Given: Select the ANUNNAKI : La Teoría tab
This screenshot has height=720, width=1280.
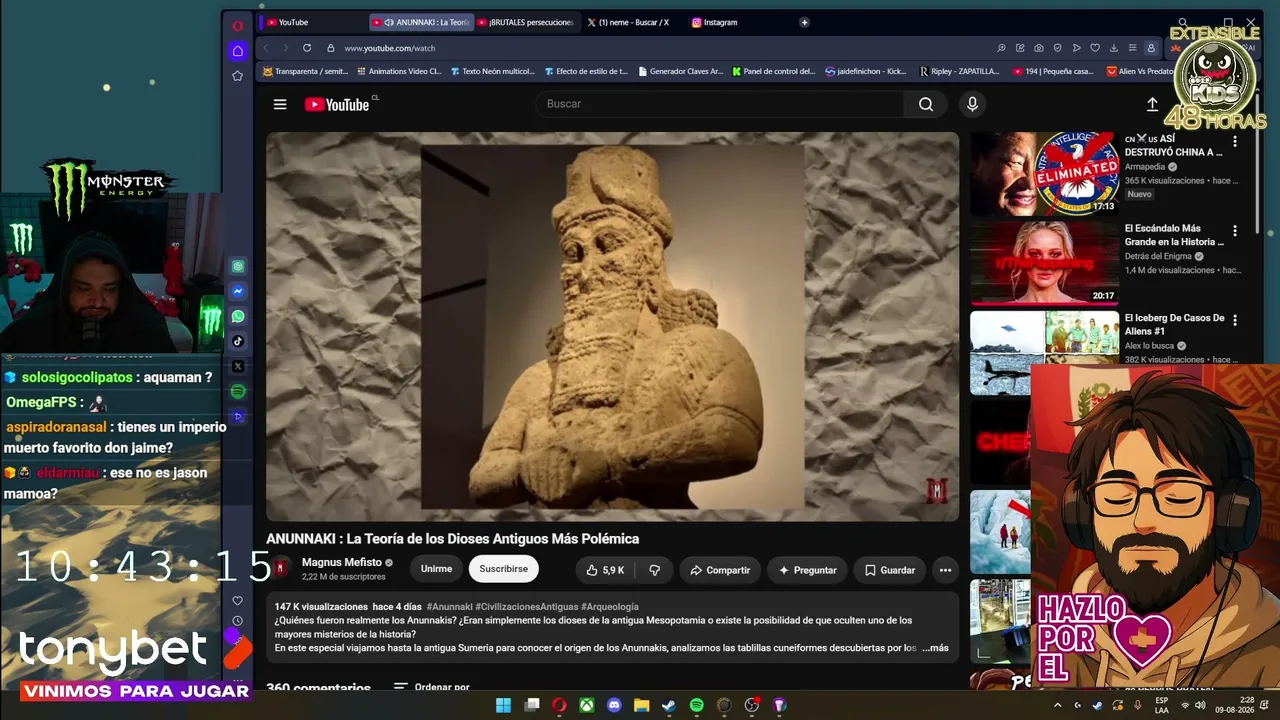Looking at the screenshot, I should [x=423, y=22].
